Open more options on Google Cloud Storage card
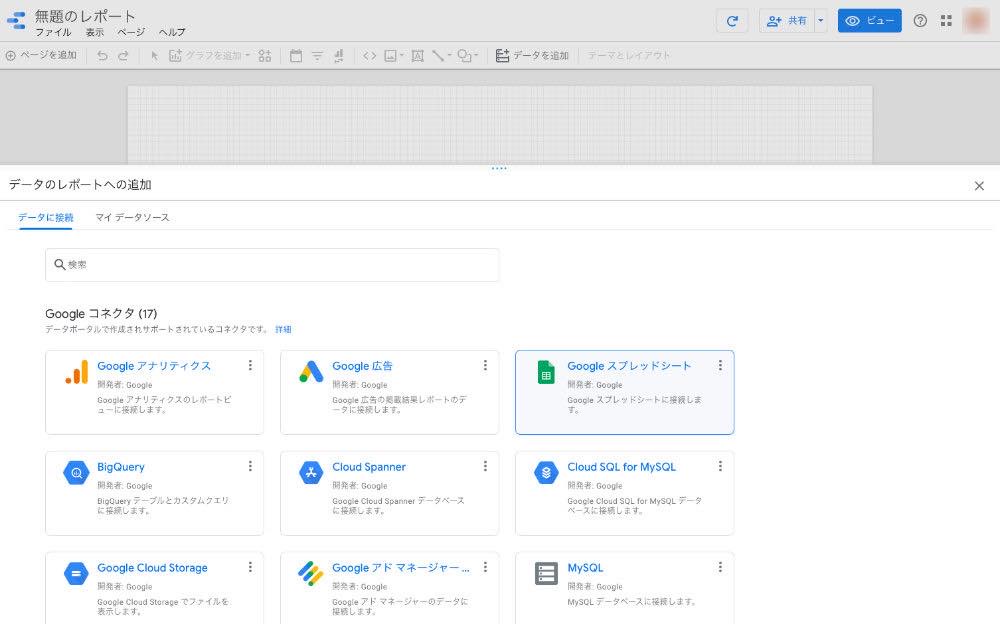 250,567
